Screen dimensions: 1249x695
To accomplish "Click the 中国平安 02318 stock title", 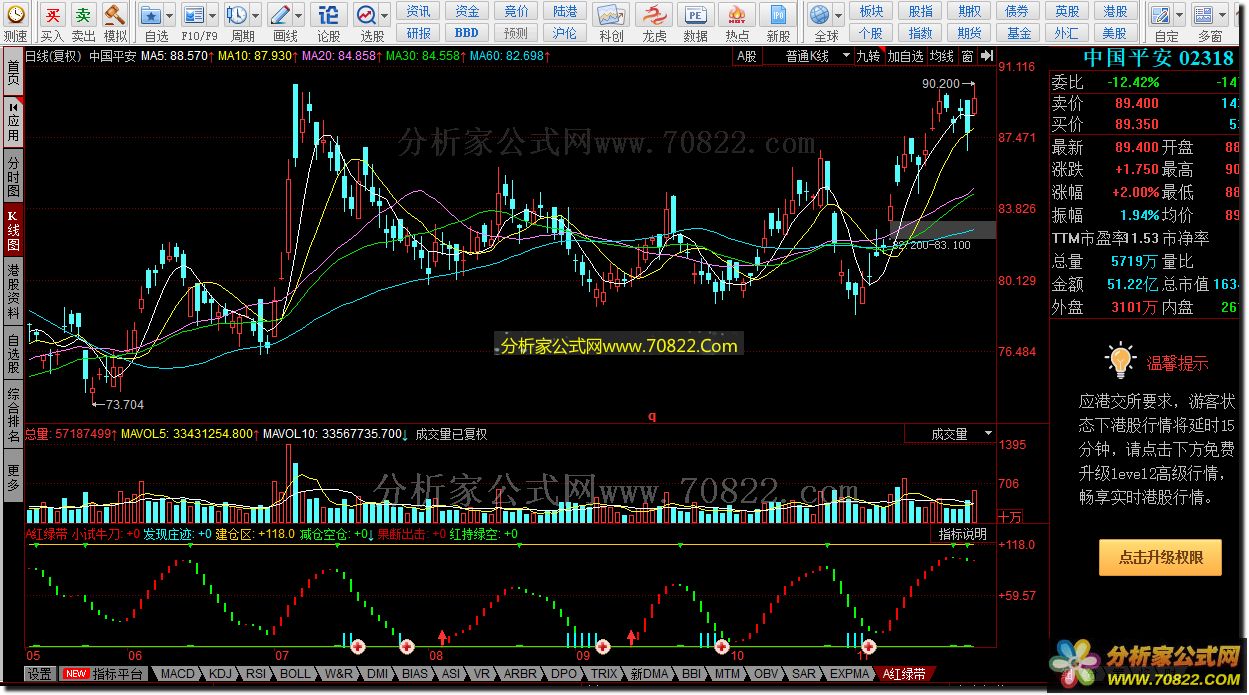I will coord(1158,58).
